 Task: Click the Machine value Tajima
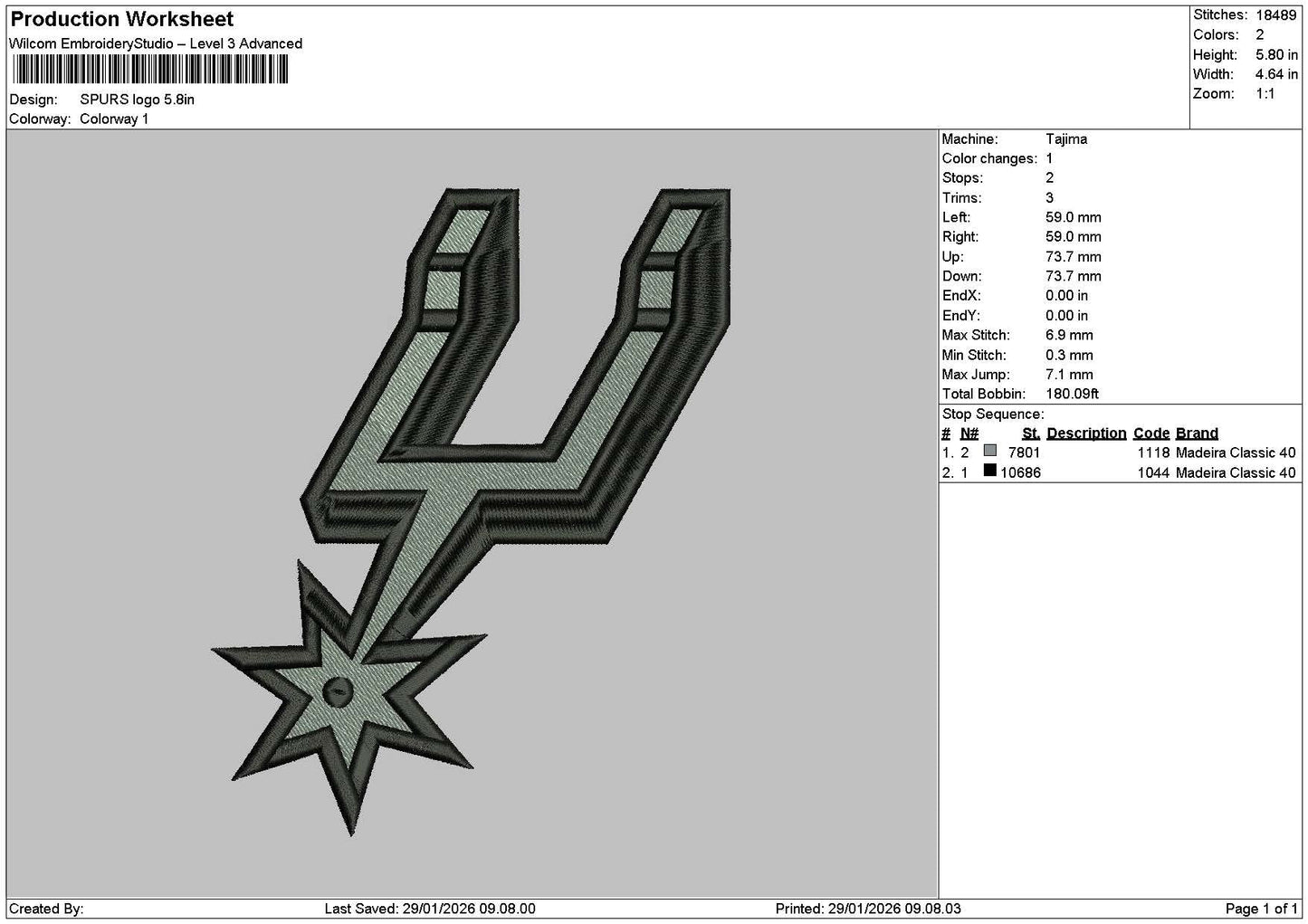[1066, 139]
